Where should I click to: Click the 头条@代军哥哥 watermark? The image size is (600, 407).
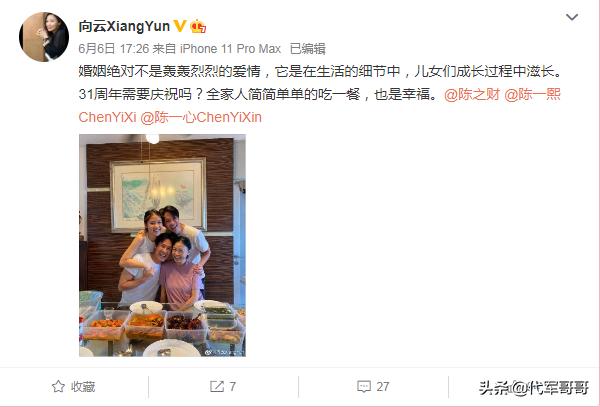coord(533,387)
